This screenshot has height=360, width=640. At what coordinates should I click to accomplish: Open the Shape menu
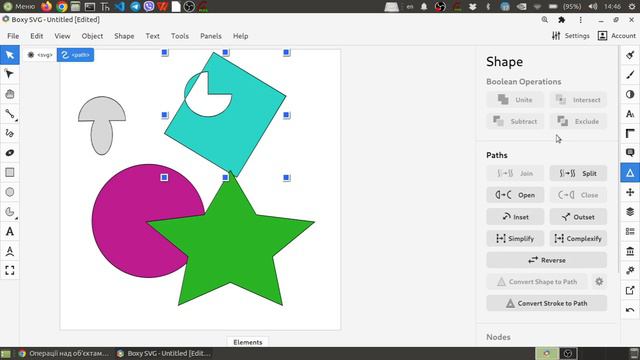(x=124, y=36)
